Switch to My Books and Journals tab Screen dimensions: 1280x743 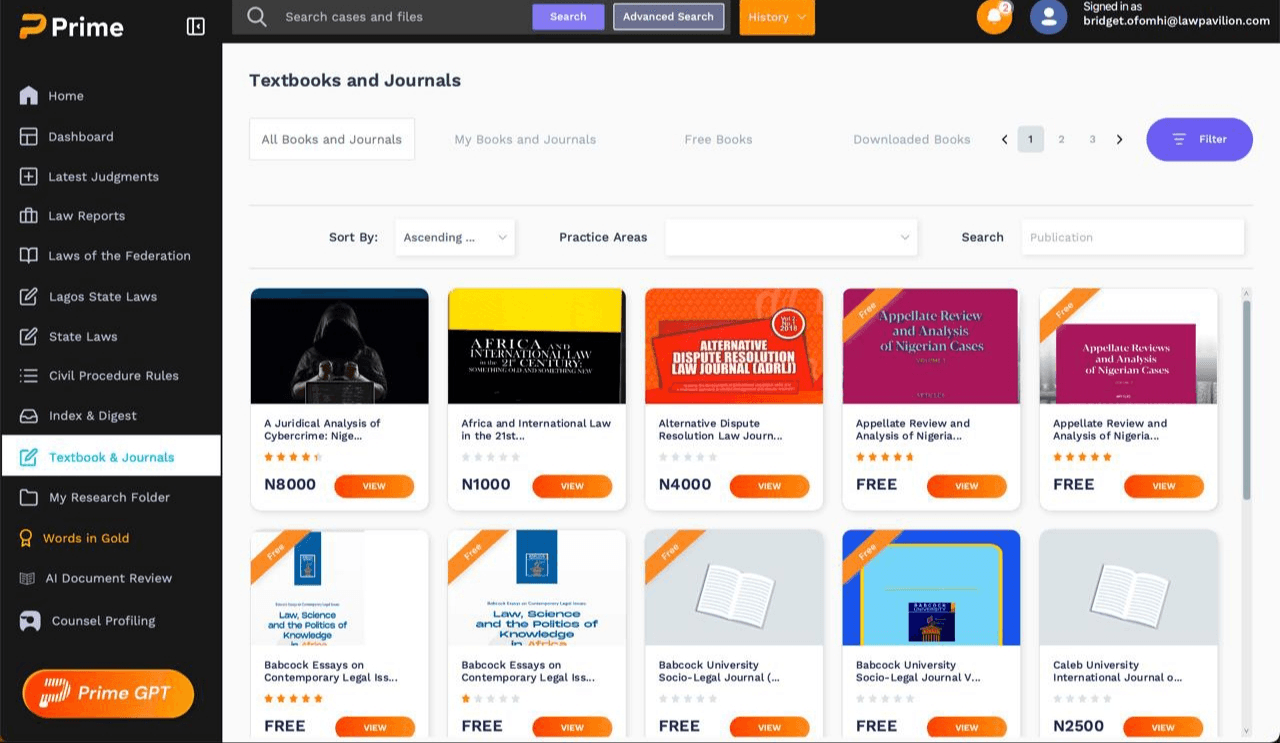point(525,140)
